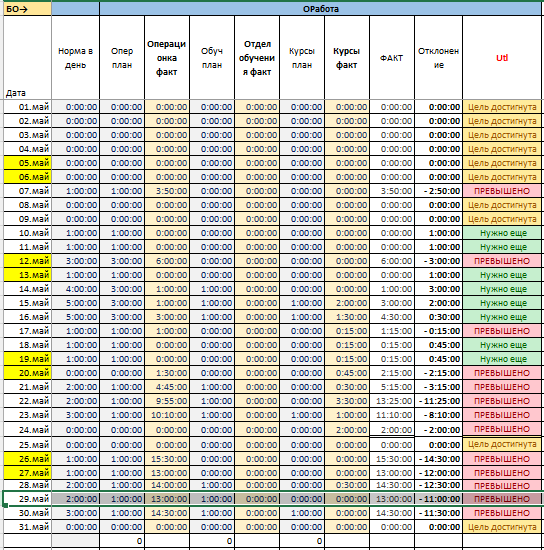Screen dimensions: 544x550
Task: Click the 13:25:00 ФАКТ cell for 22.май
Action: tap(392, 401)
